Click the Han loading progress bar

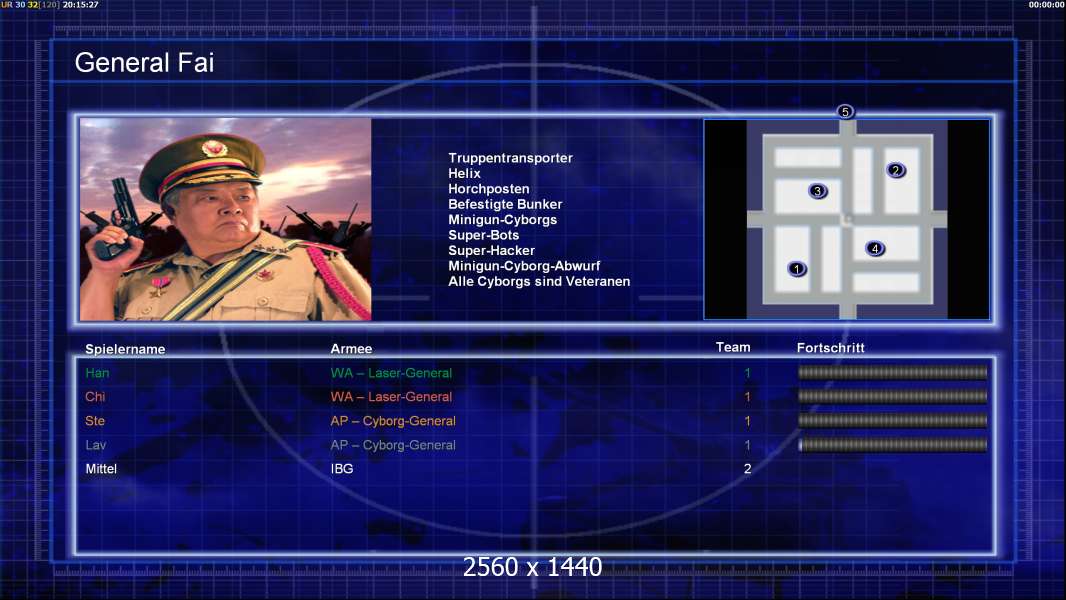coord(892,372)
